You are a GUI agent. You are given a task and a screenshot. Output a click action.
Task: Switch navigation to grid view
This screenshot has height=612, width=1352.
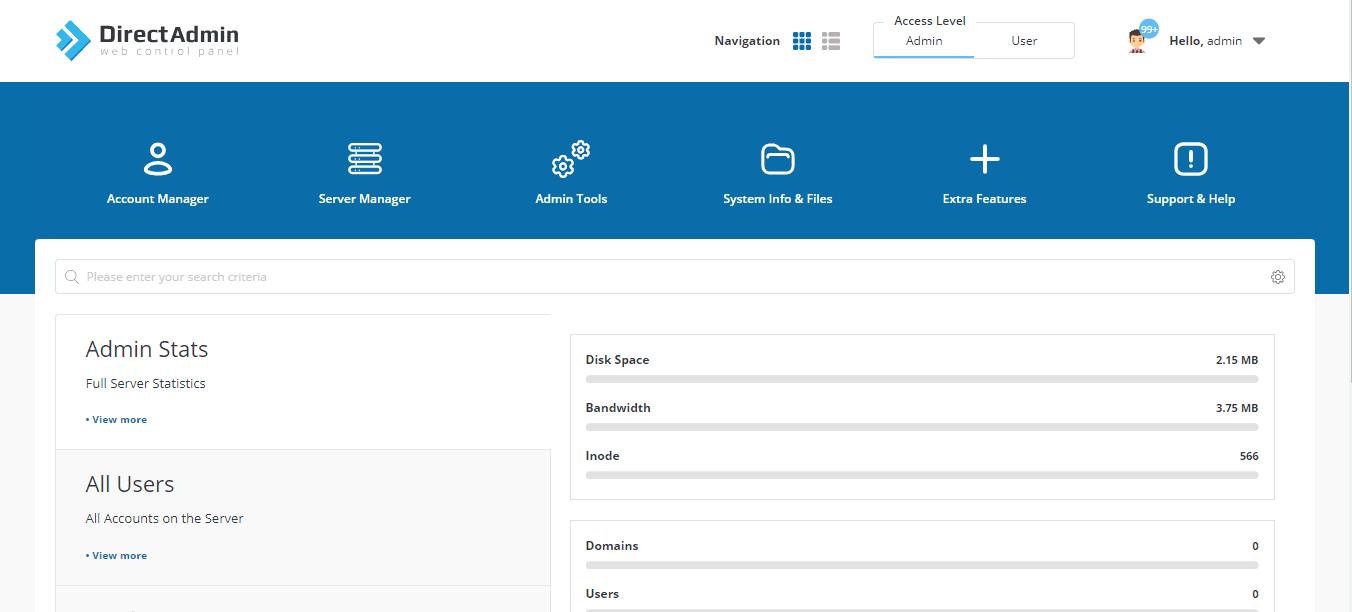tap(802, 41)
